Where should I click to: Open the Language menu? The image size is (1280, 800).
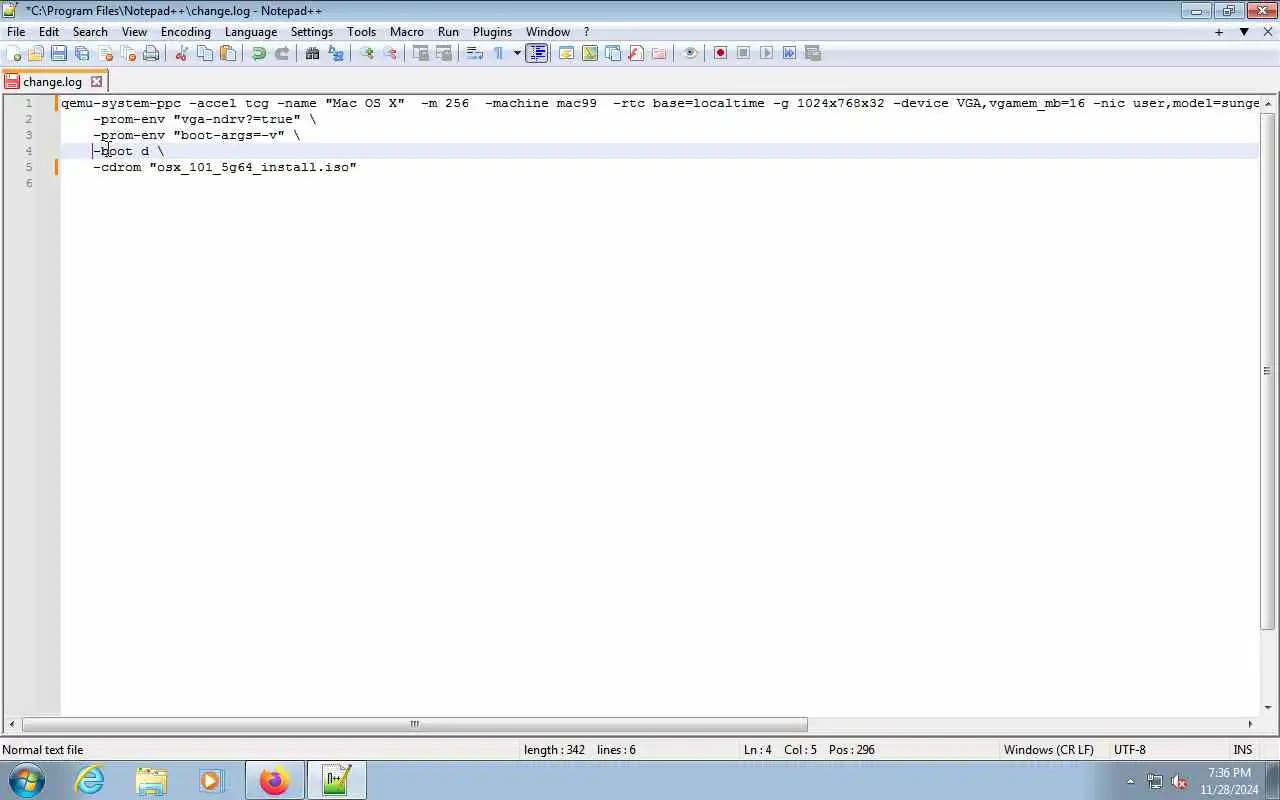251,32
